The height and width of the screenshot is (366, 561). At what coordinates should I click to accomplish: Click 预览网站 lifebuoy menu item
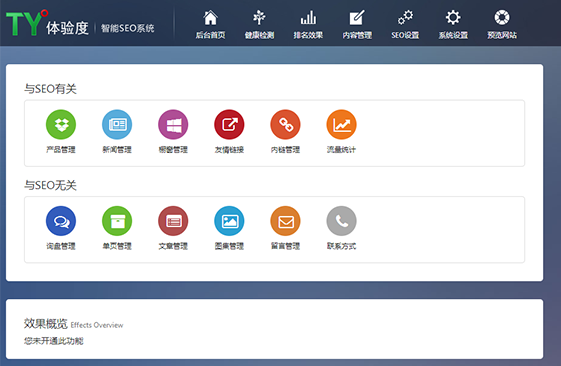pyautogui.click(x=502, y=24)
